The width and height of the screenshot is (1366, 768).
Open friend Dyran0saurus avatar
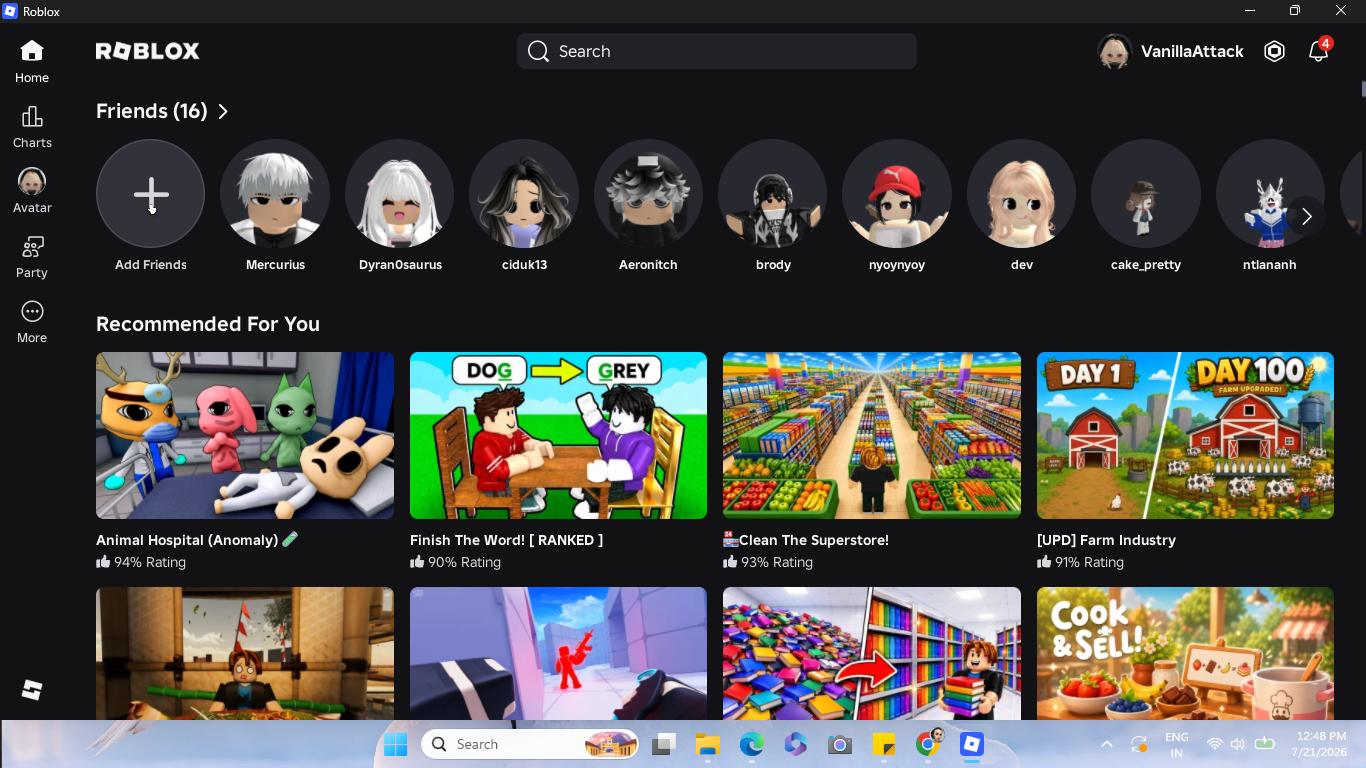400,193
